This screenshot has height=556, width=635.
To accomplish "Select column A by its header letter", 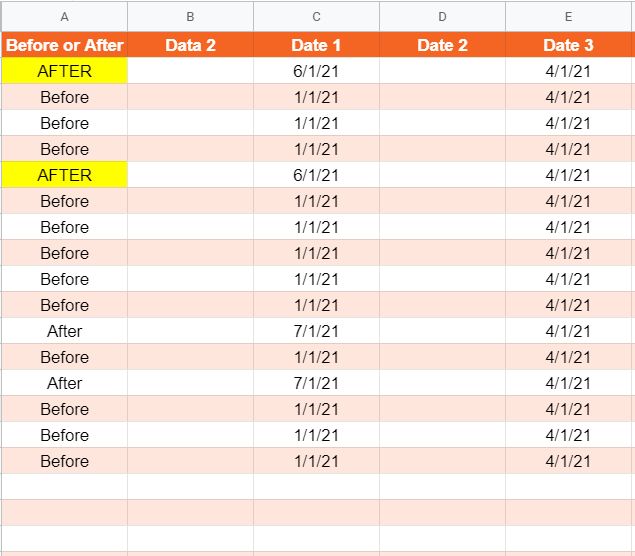I will tap(64, 17).
